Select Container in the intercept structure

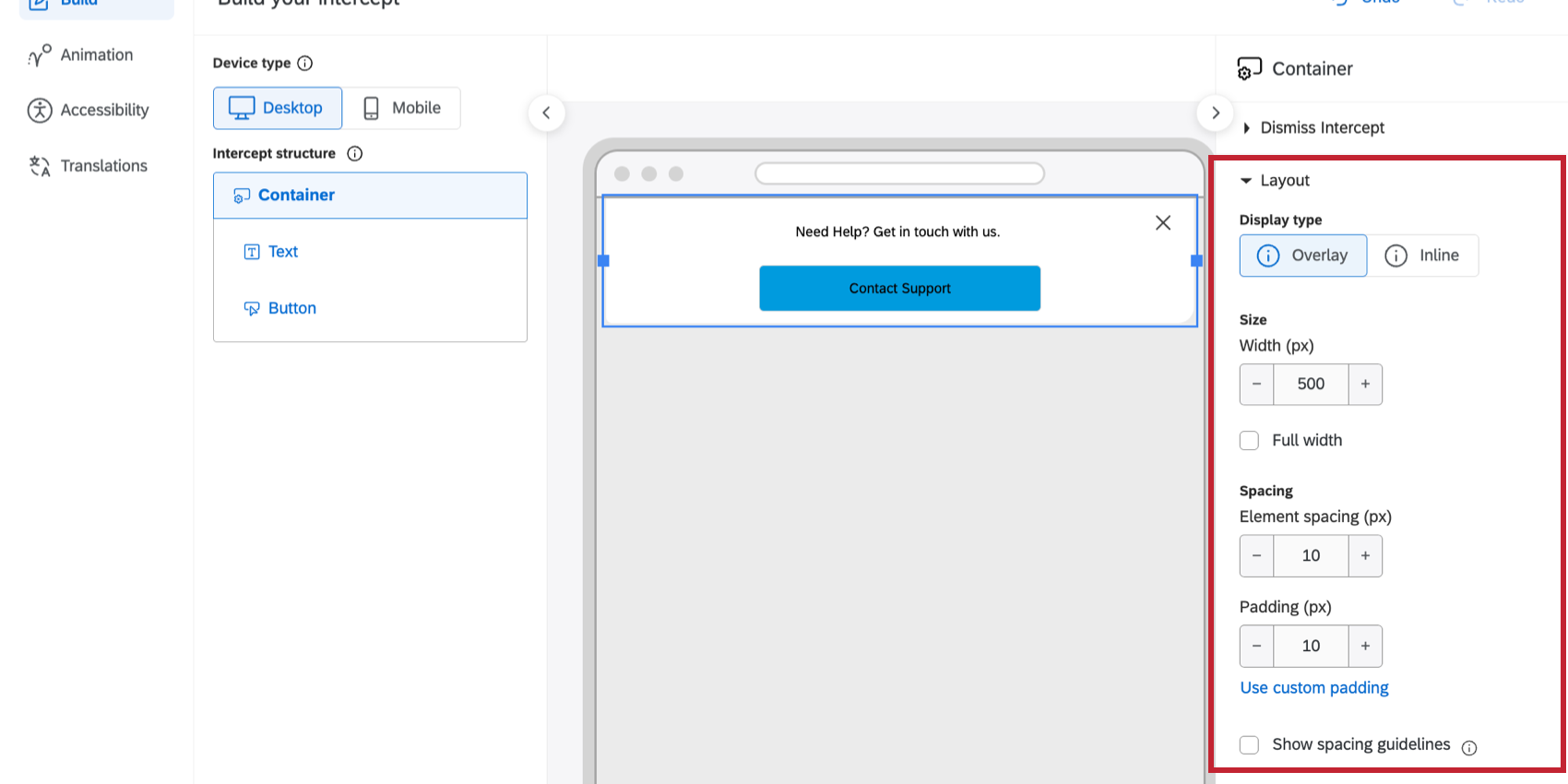[x=370, y=196]
